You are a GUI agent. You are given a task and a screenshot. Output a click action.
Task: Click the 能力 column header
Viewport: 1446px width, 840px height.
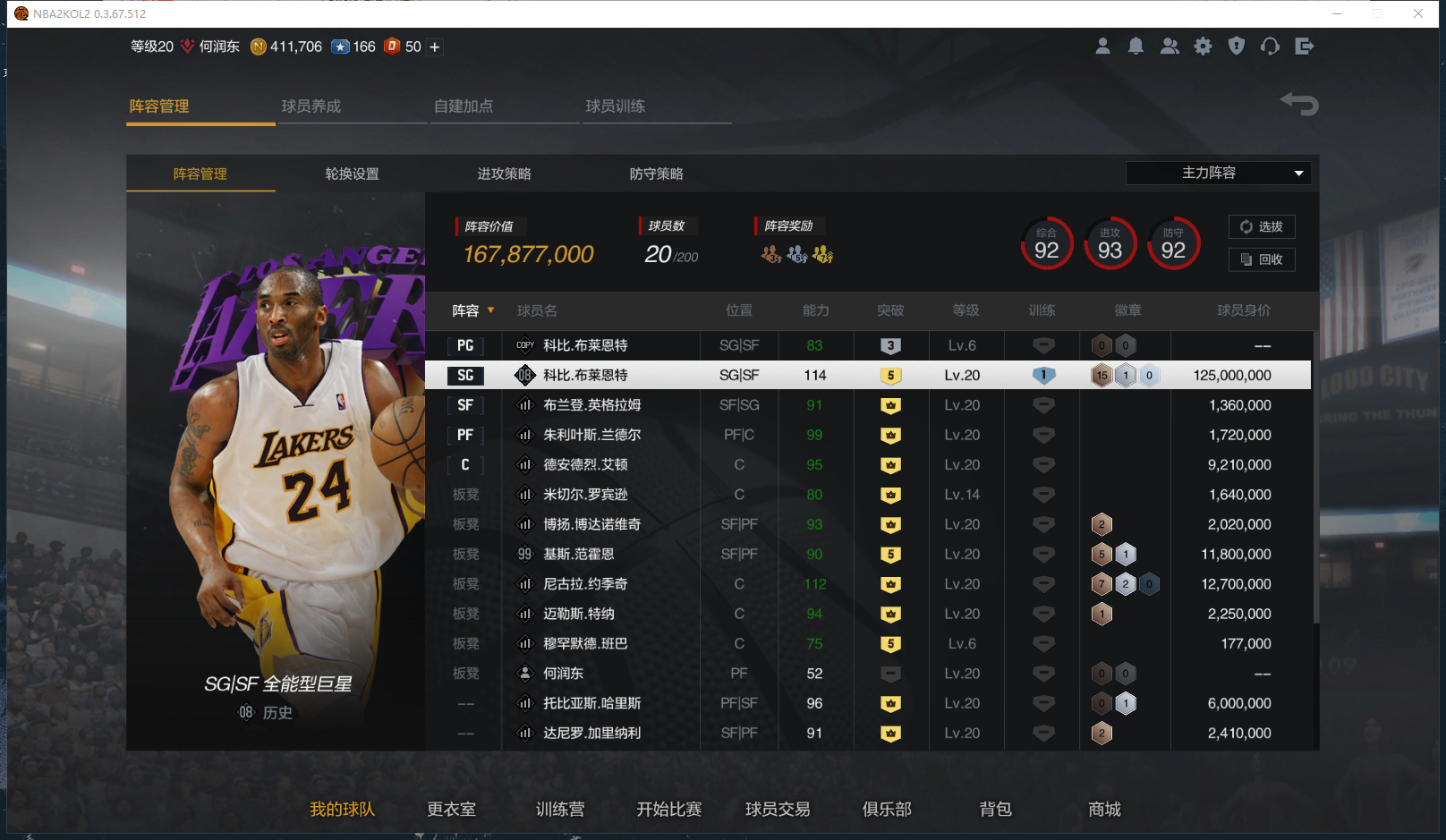click(815, 310)
